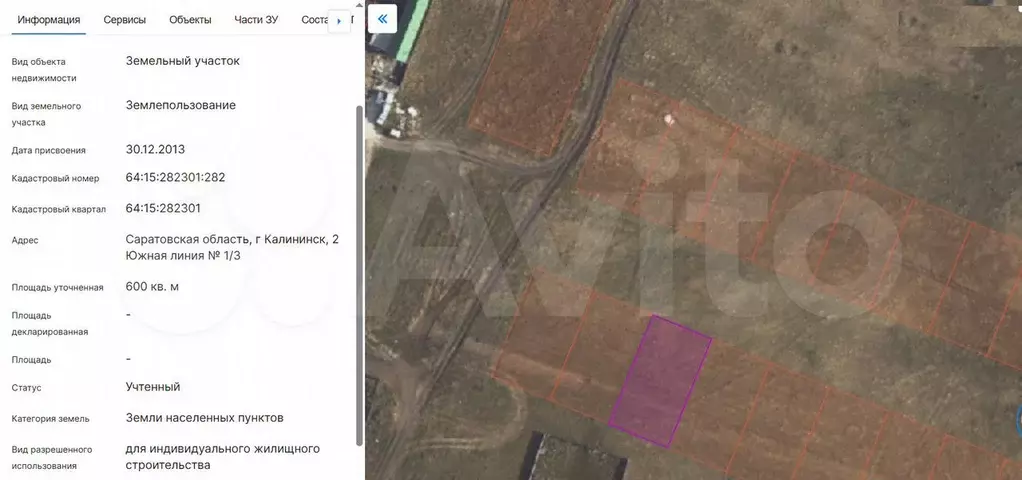This screenshot has width=1022, height=480.
Task: Click the area value 600 кв. м
Action: point(152,287)
